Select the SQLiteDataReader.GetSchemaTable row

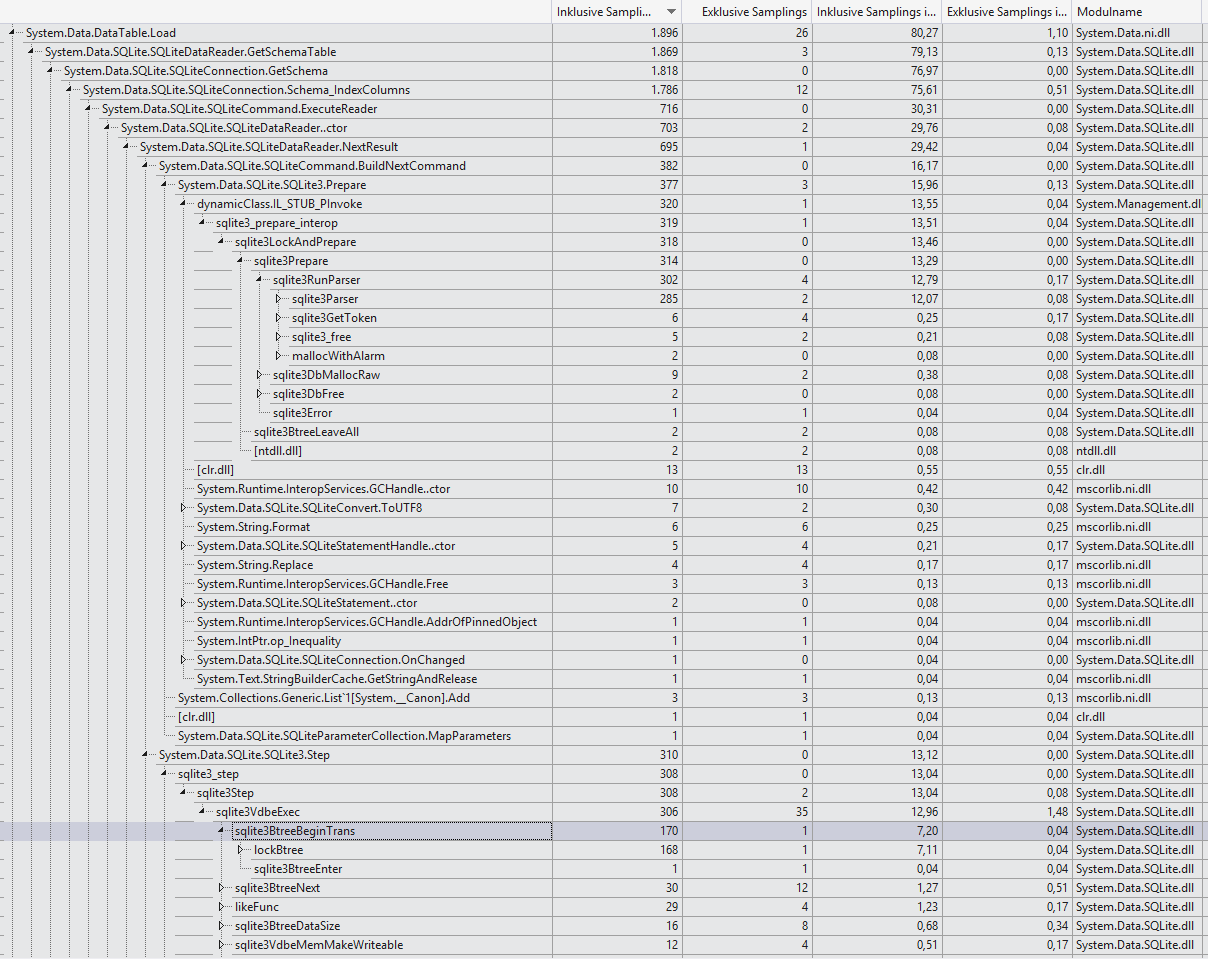pos(190,52)
